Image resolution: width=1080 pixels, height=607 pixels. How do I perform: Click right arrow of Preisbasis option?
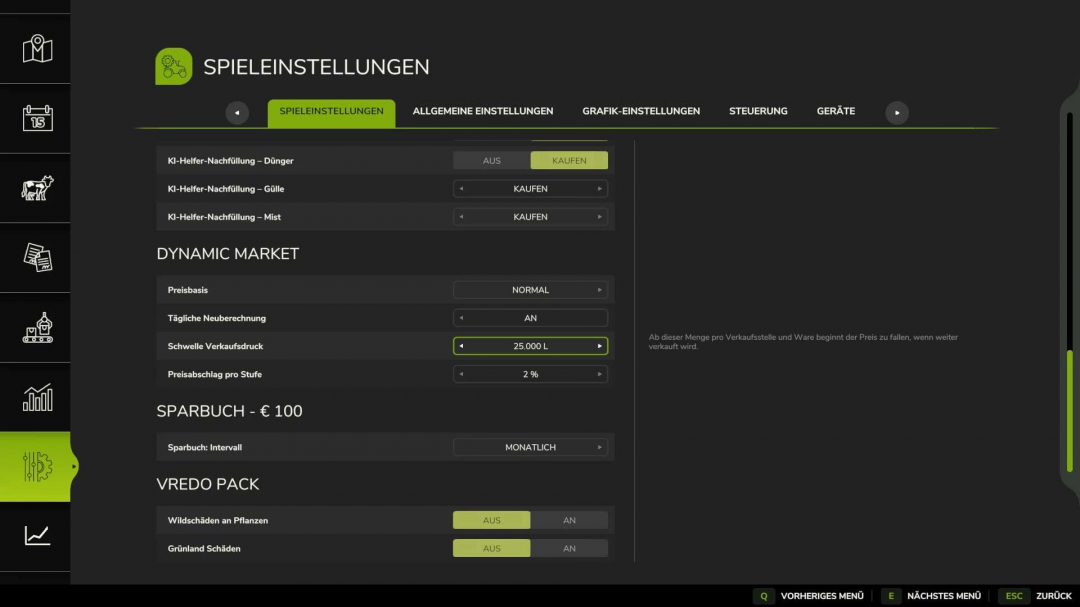(599, 290)
